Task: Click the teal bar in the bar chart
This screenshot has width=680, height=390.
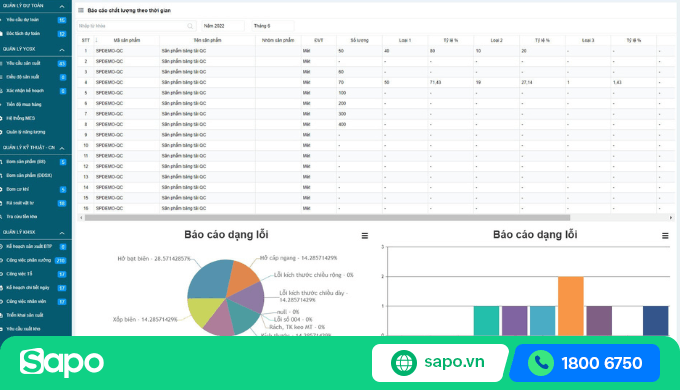Action: (x=486, y=321)
